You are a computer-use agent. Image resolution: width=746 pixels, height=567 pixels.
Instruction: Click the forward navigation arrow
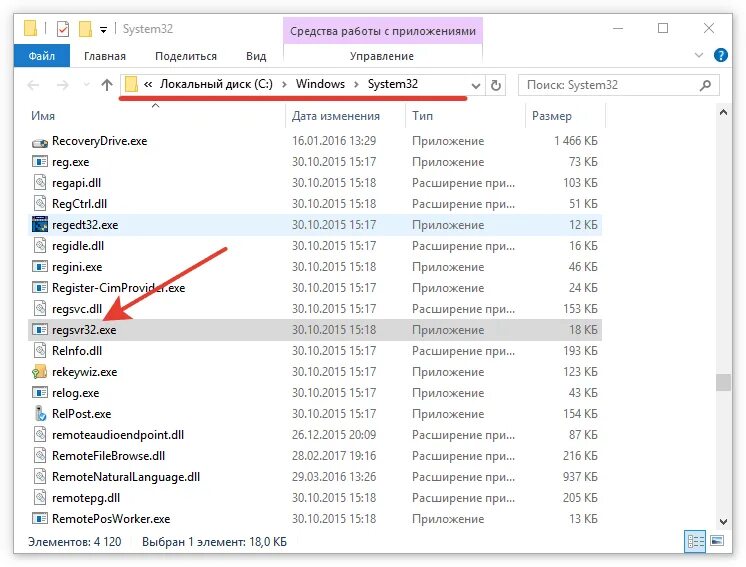pyautogui.click(x=62, y=85)
